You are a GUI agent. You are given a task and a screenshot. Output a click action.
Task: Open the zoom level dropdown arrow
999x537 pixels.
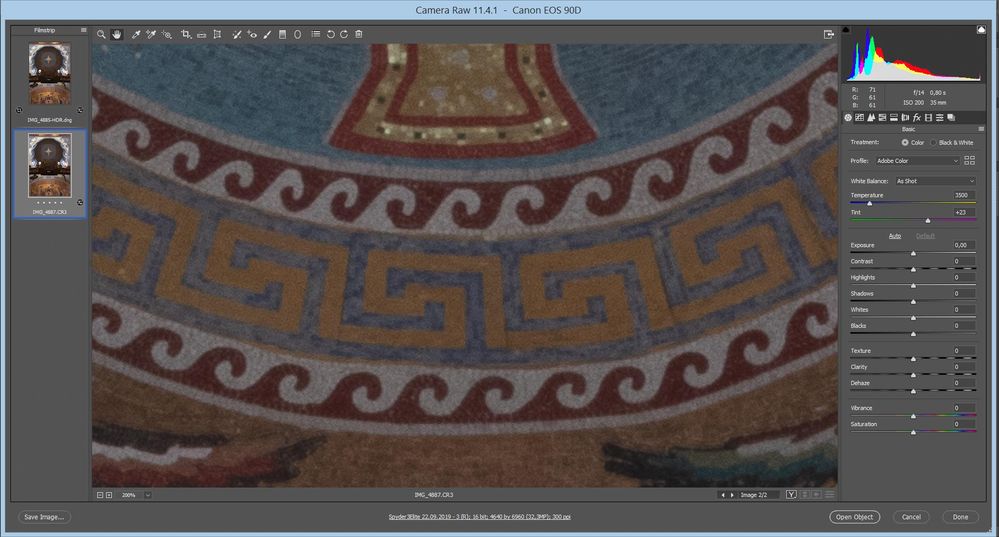148,495
